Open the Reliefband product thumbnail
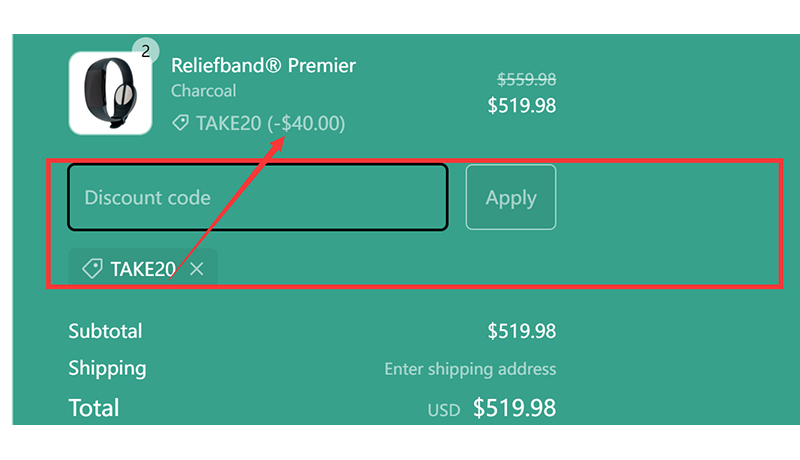The height and width of the screenshot is (460, 800). (110, 93)
